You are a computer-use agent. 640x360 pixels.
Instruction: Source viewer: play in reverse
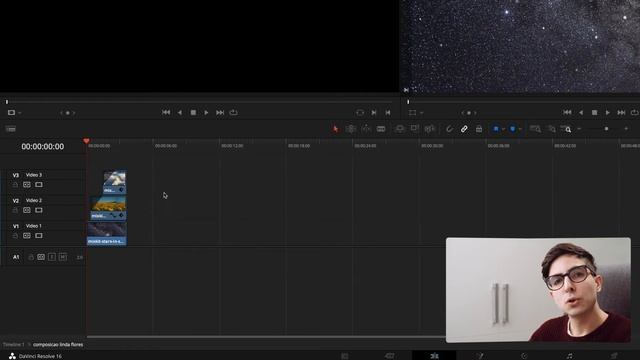(x=180, y=112)
